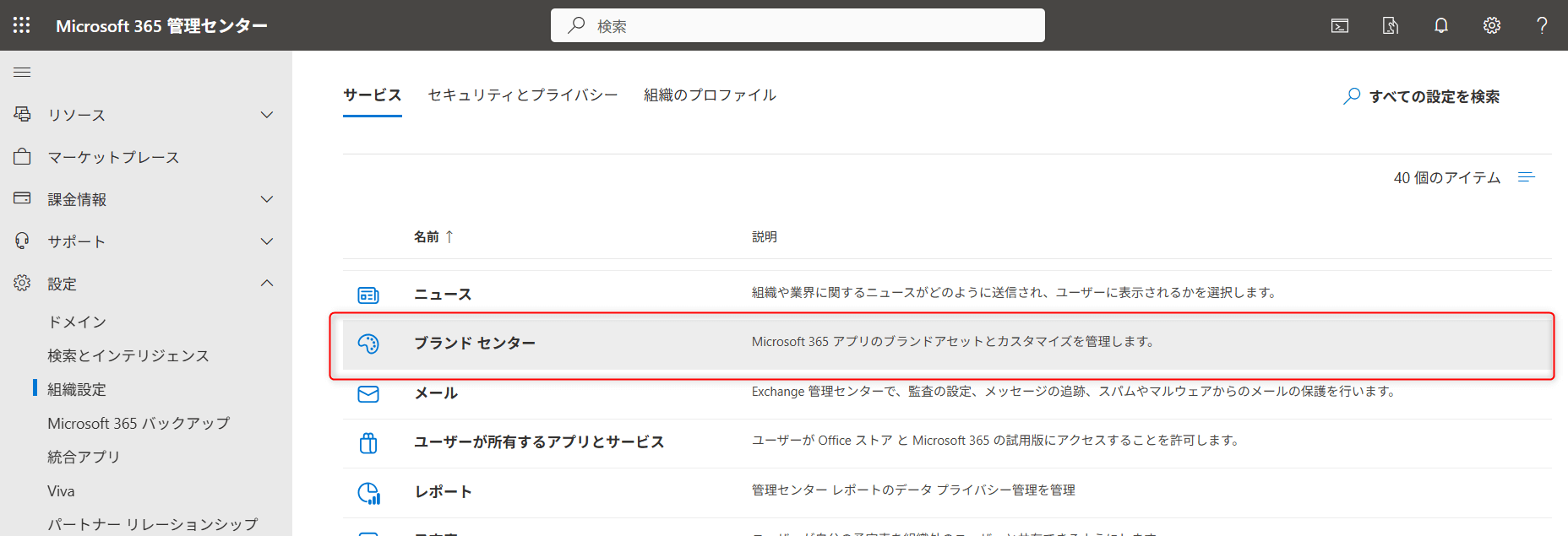Expand the 課金情報 section chevron

click(x=267, y=199)
